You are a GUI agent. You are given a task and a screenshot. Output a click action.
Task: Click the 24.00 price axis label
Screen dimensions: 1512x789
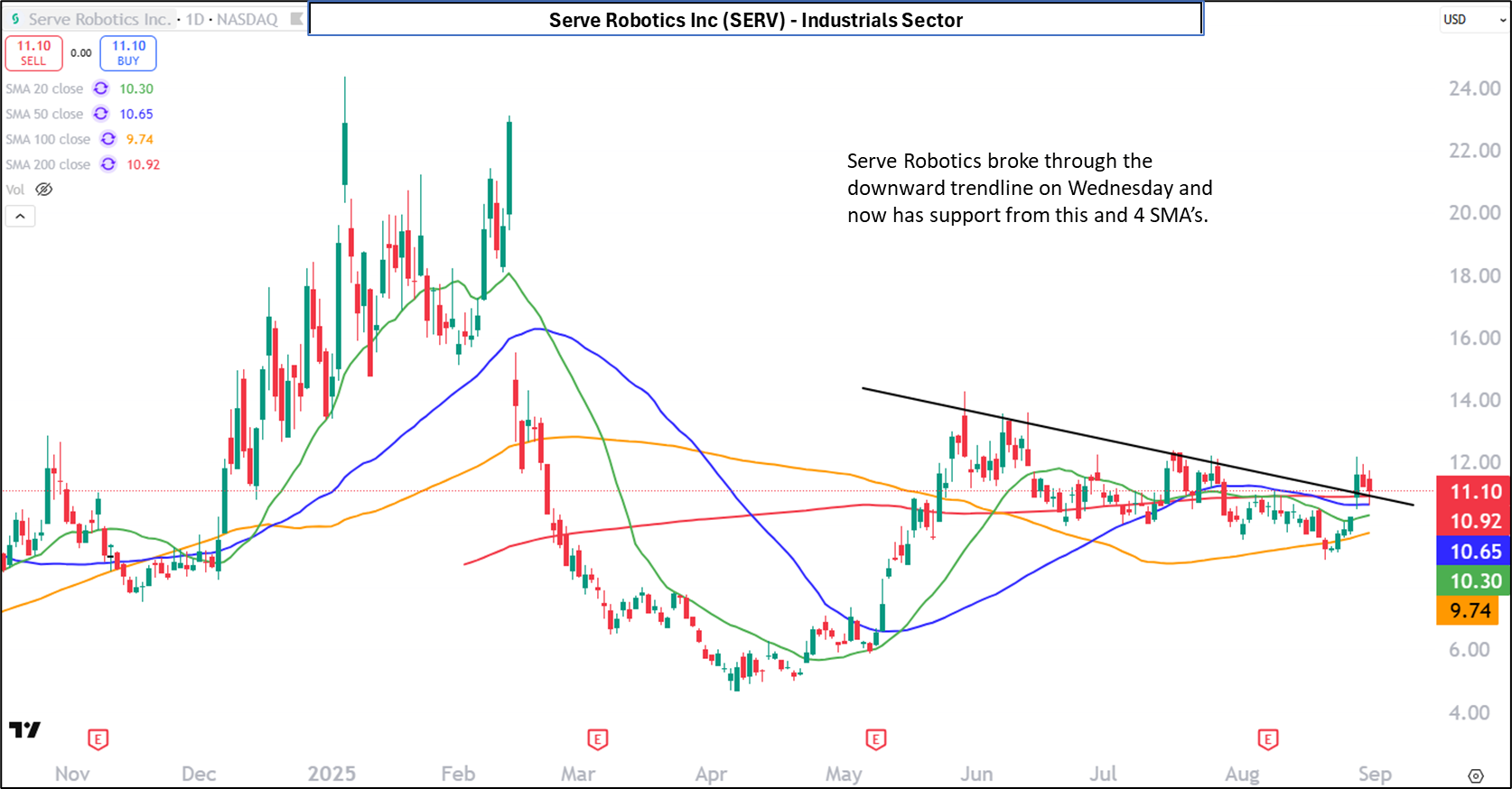(x=1474, y=88)
